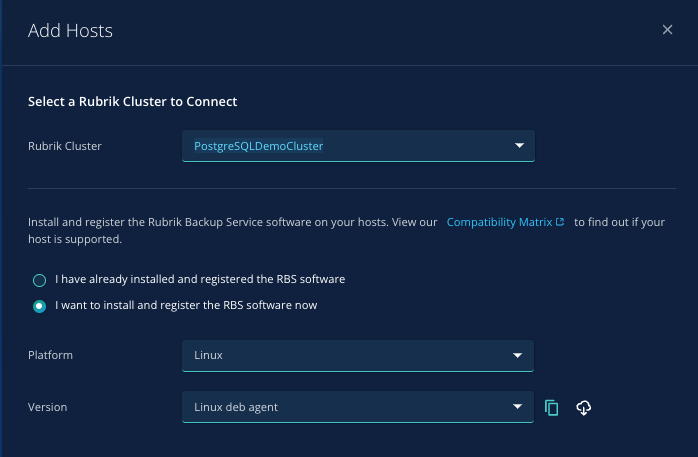Select 'I want to install and register' option
The height and width of the screenshot is (457, 698).
40,306
